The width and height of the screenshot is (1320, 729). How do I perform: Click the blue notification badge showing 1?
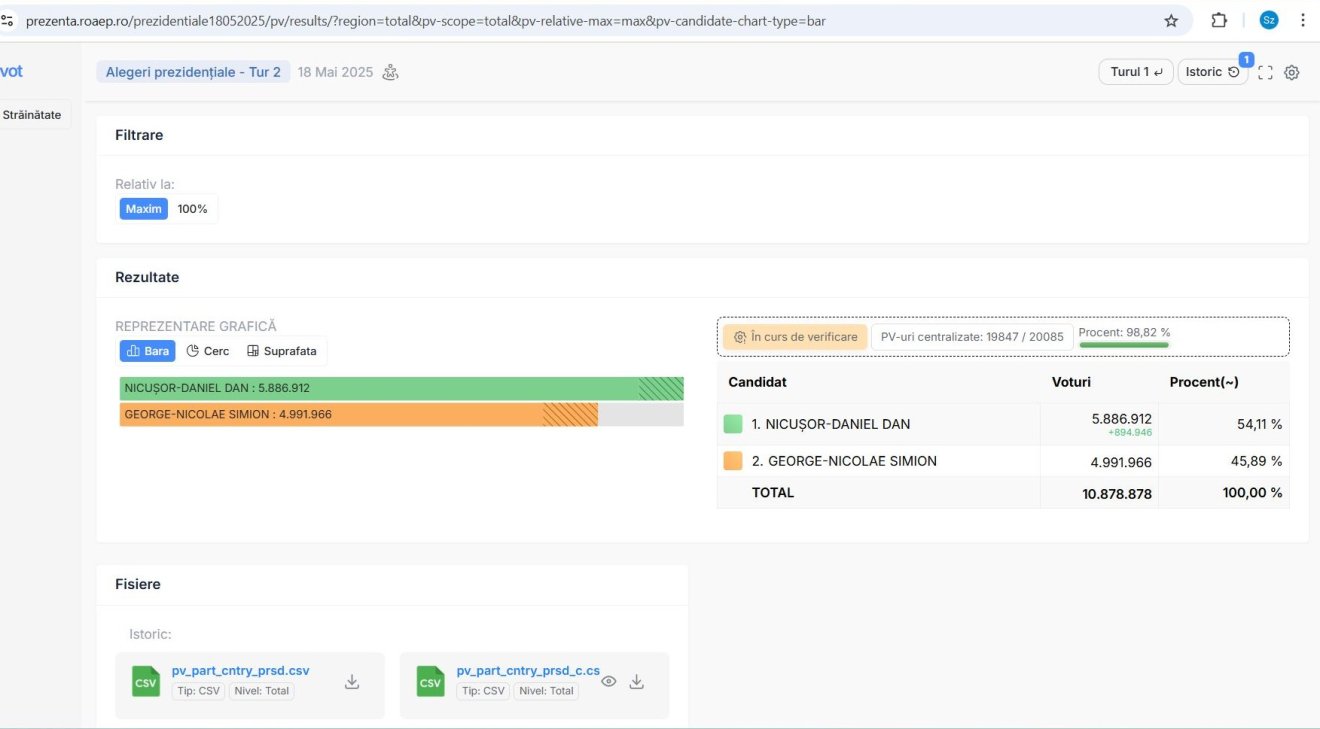(1246, 60)
